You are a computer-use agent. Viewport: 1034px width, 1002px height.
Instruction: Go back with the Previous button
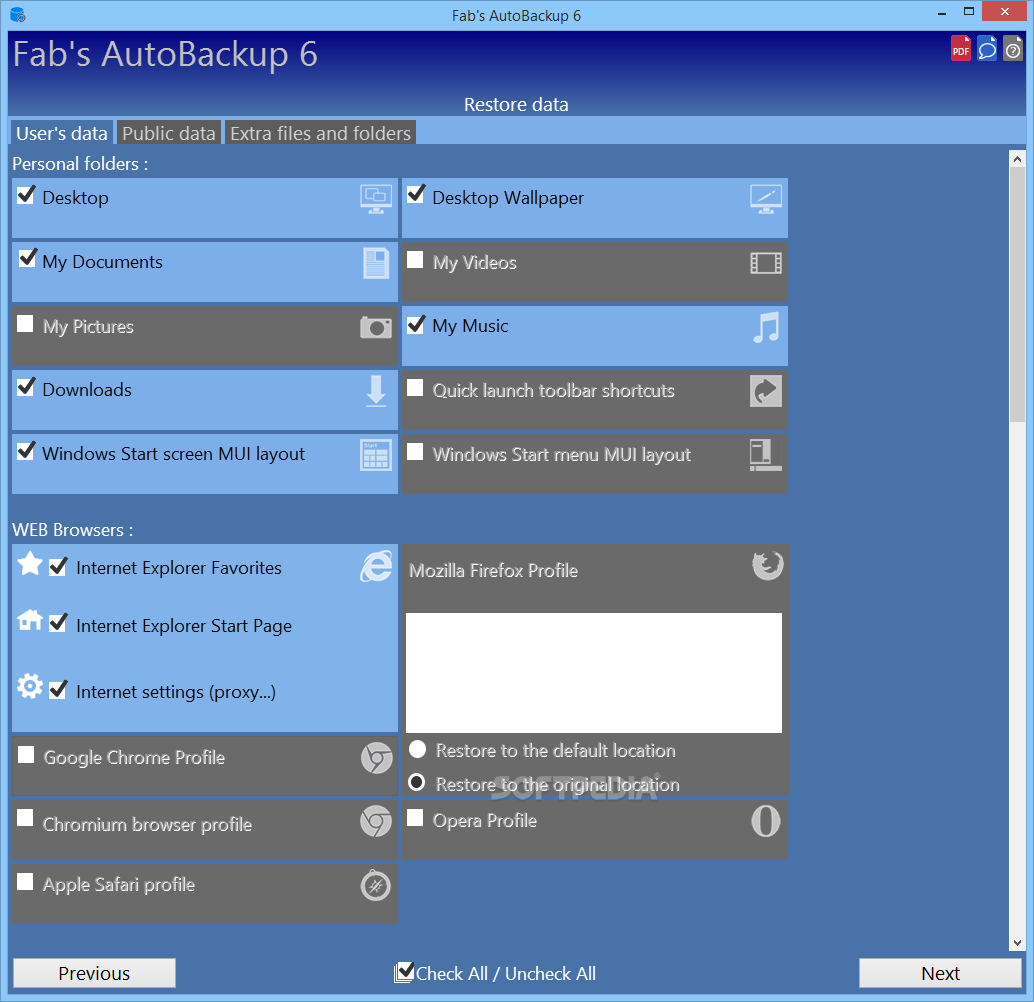tap(94, 973)
